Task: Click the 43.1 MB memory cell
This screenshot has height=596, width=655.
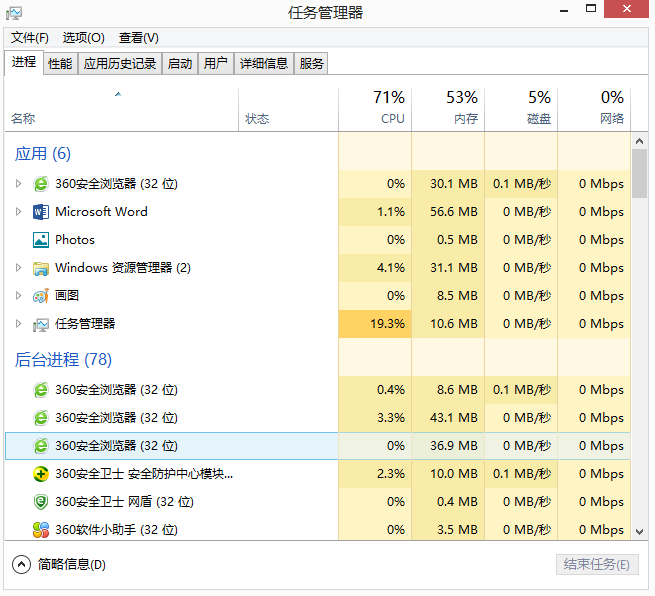Action: [448, 418]
